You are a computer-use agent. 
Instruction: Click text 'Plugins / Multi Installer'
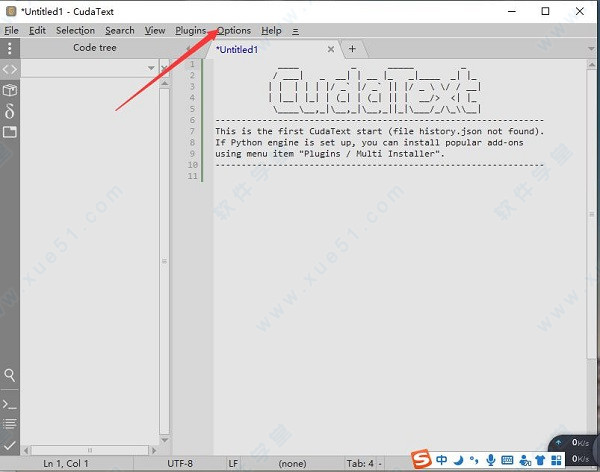point(370,154)
